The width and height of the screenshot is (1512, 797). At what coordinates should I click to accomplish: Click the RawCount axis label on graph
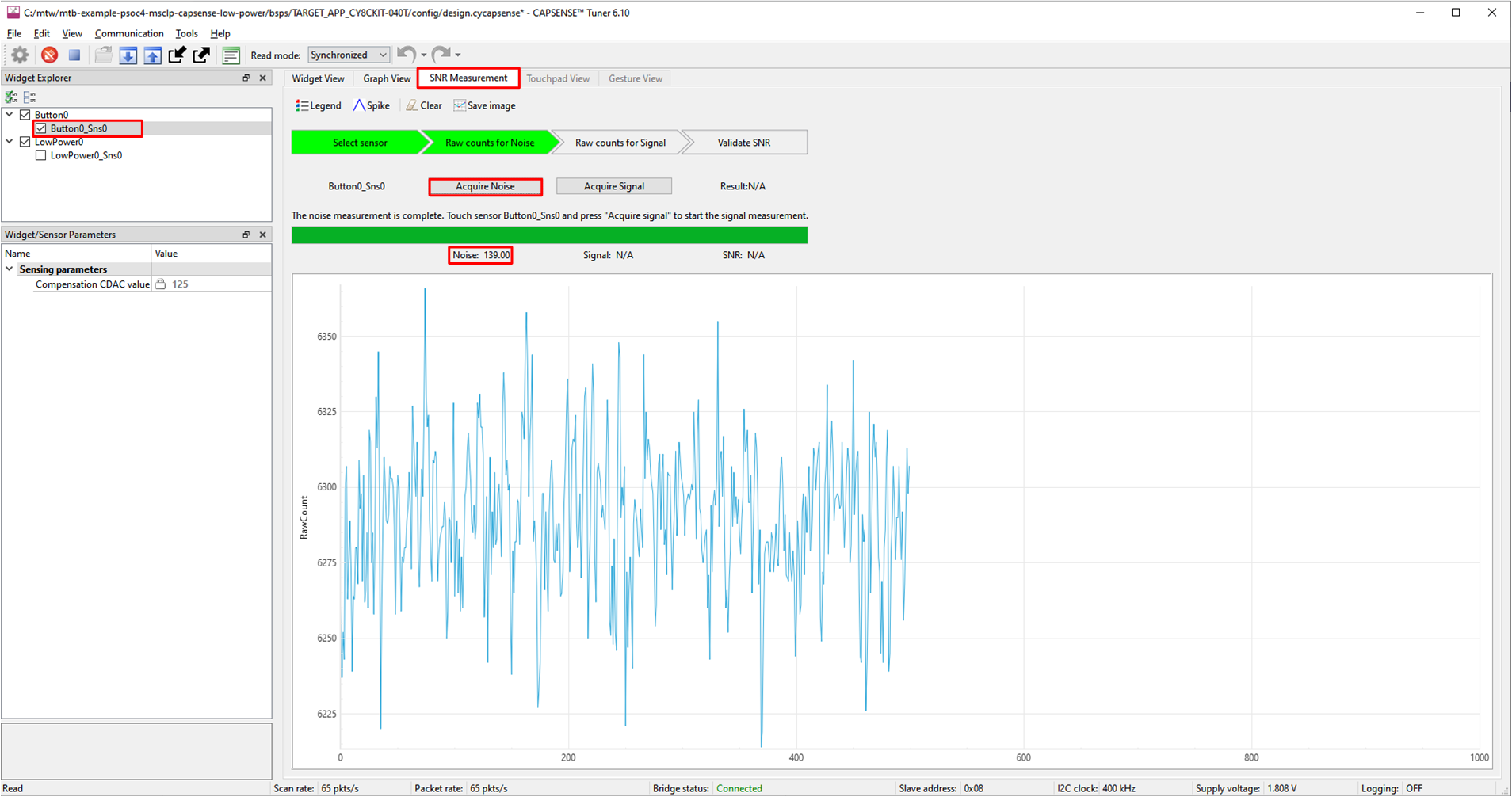point(304,518)
